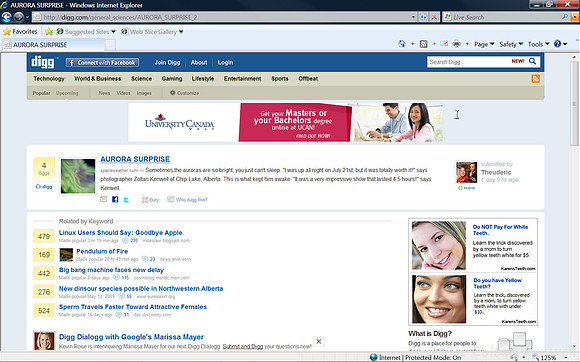The image size is (580, 362).
Task: Open submitter Theuderic profile link
Action: coord(496,172)
